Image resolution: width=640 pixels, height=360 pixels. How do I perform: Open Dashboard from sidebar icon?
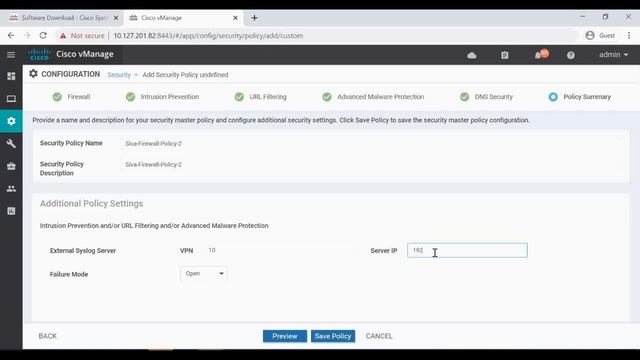coord(11,76)
